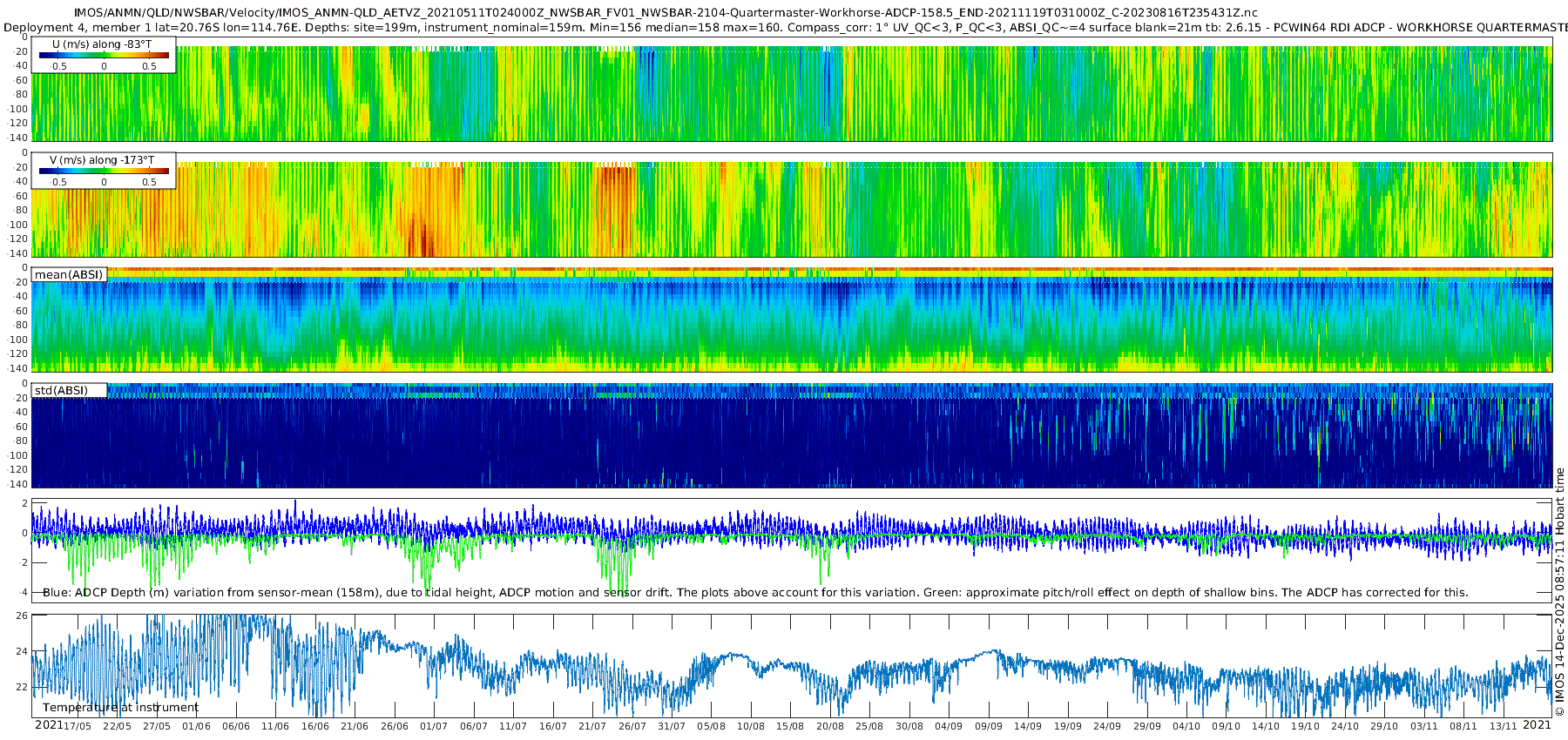Pick the 09/09 date on time axis
Viewport: 1568px width, 740px height.
988,726
